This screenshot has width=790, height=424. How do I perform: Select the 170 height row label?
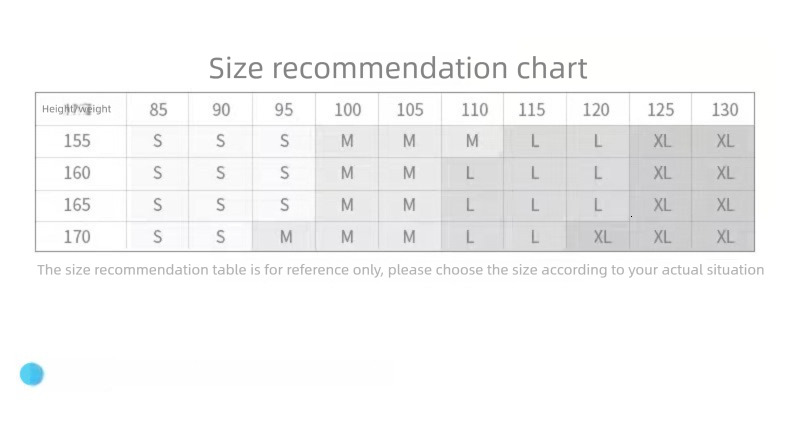(77, 237)
